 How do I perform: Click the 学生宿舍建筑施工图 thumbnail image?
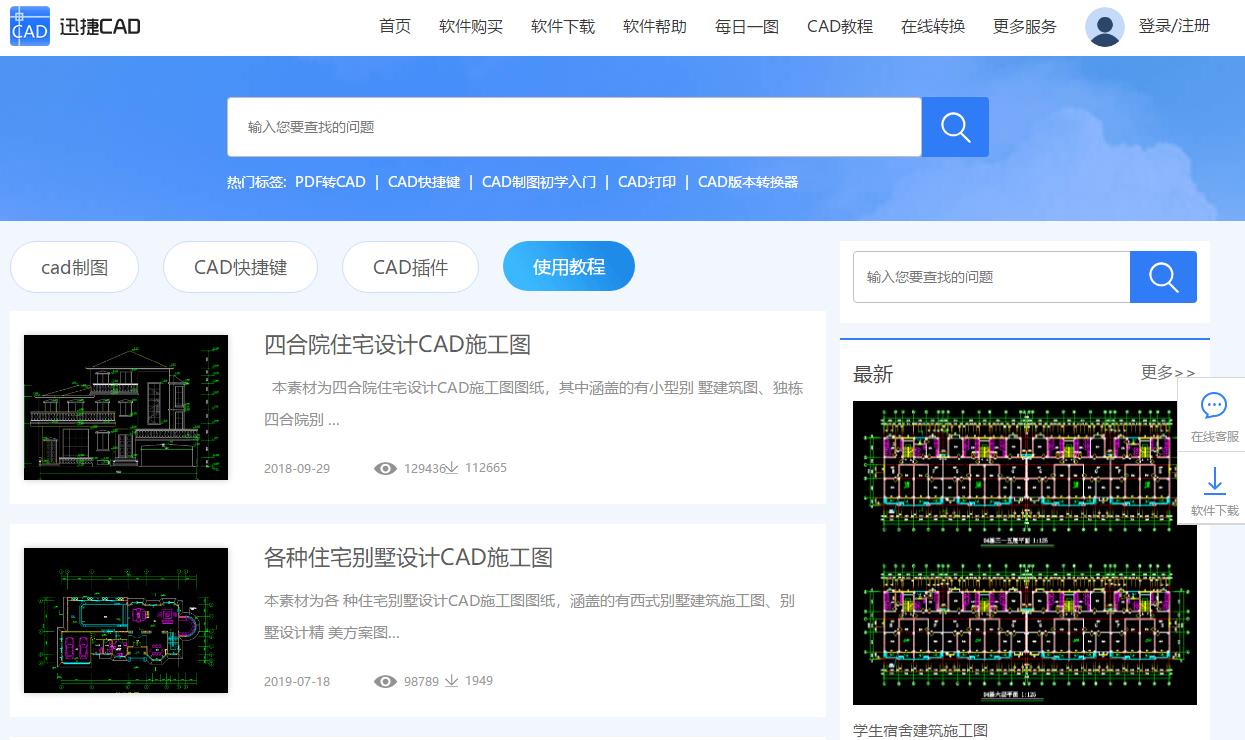[x=1024, y=552]
